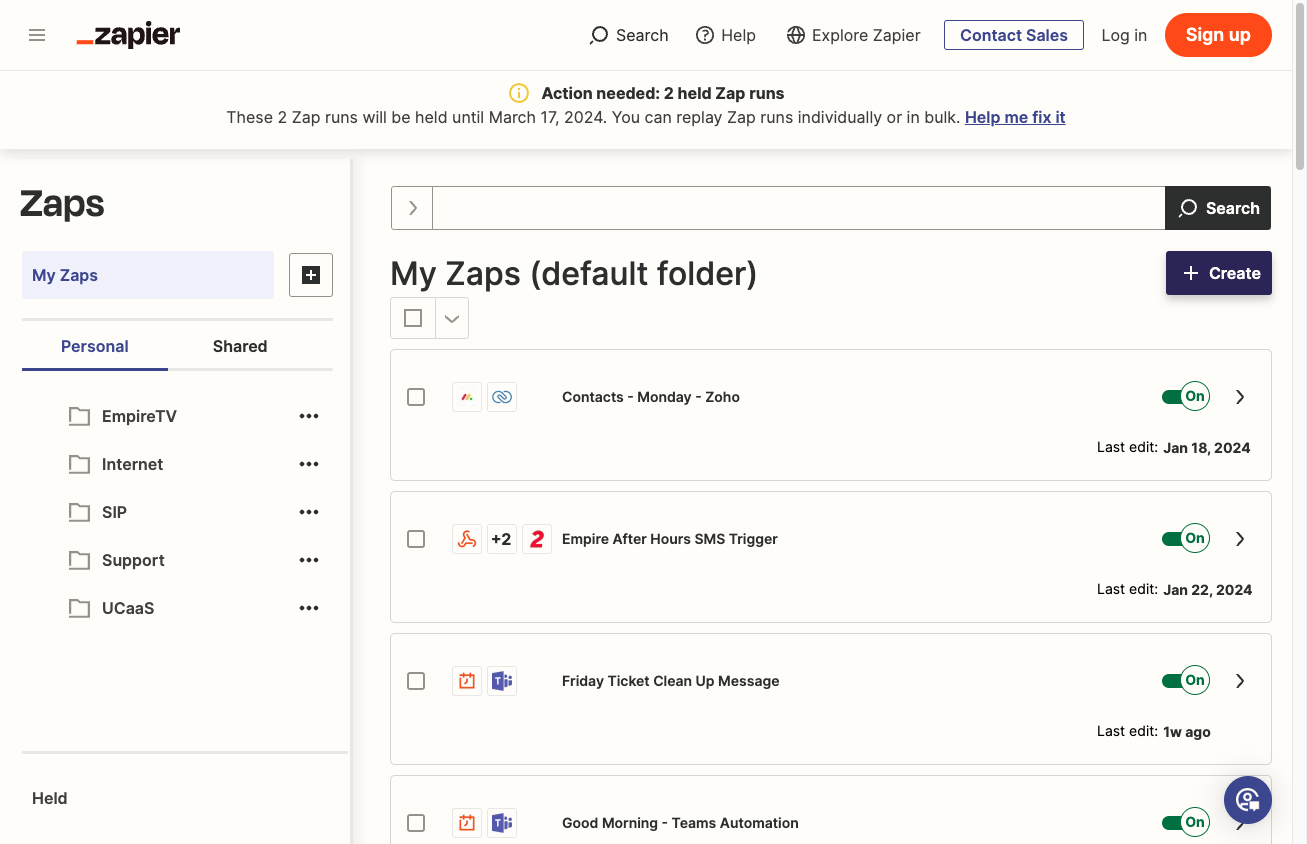Check the select all Zaps checkbox
Image resolution: width=1307 pixels, height=844 pixels.
(413, 318)
